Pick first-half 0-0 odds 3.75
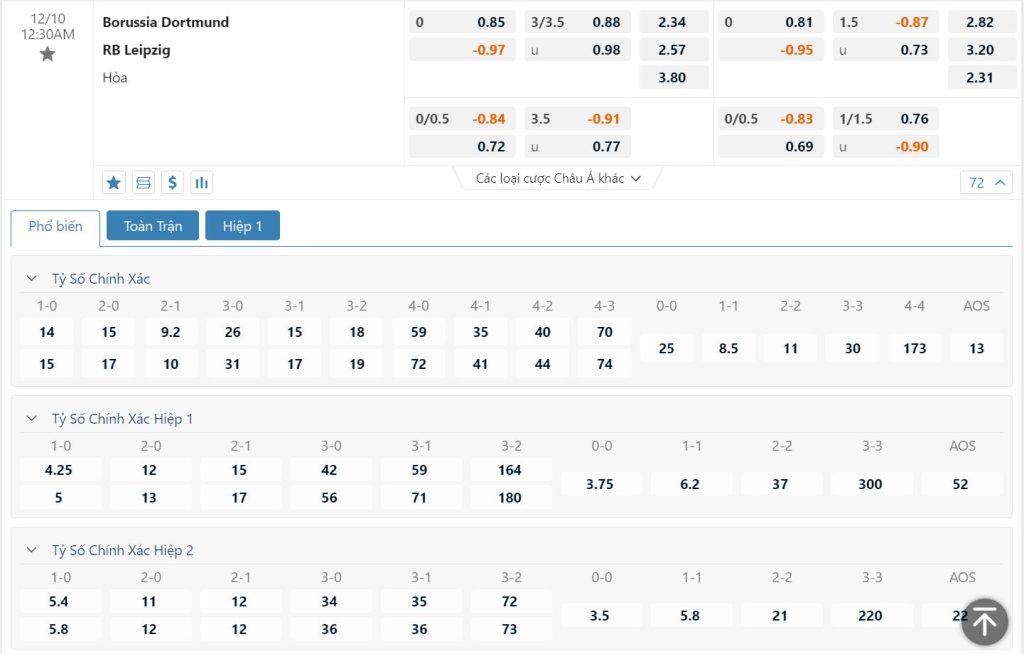Screen dimensions: 1024x654 coord(600,484)
